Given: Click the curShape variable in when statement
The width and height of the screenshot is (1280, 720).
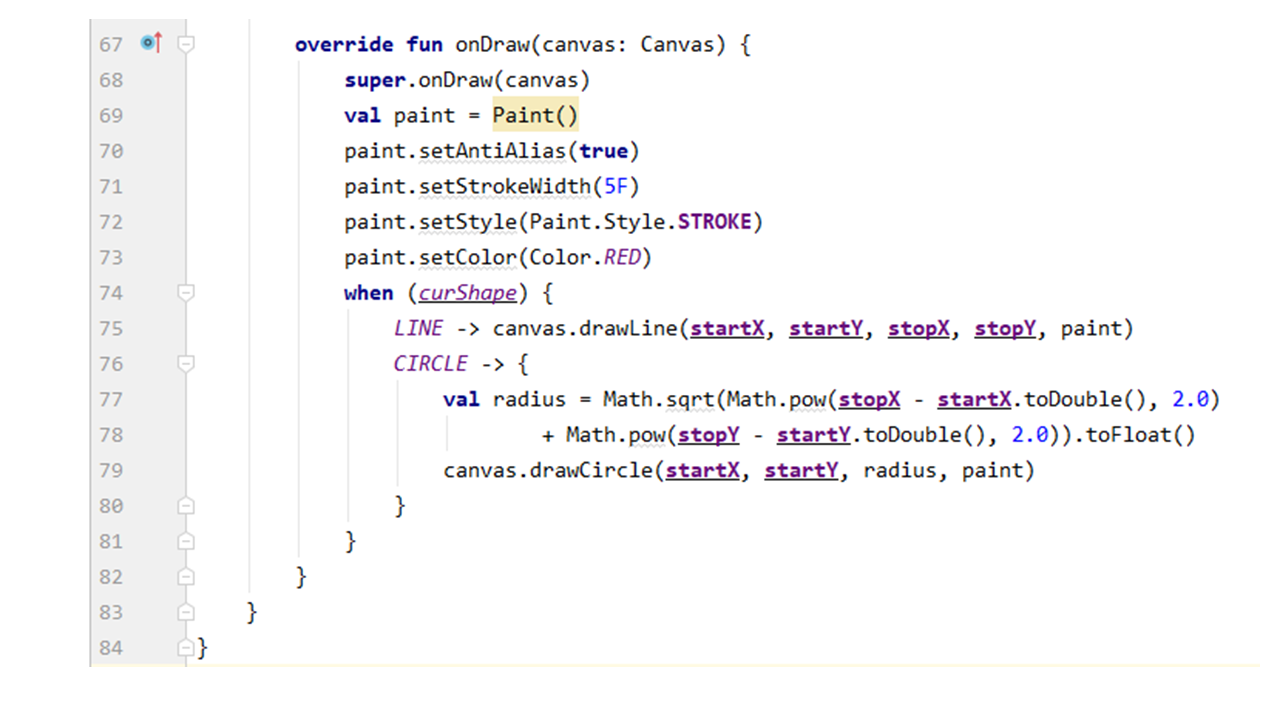Looking at the screenshot, I should pos(467,293).
